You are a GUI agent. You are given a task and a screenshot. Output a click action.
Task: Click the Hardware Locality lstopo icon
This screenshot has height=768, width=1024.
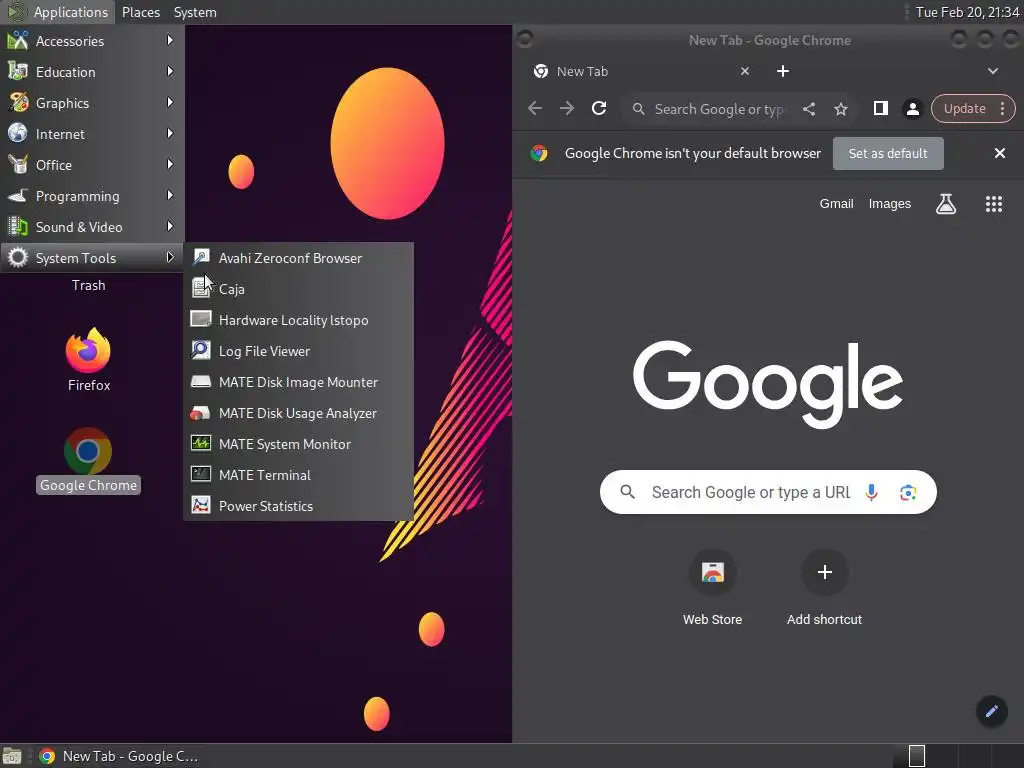200,319
